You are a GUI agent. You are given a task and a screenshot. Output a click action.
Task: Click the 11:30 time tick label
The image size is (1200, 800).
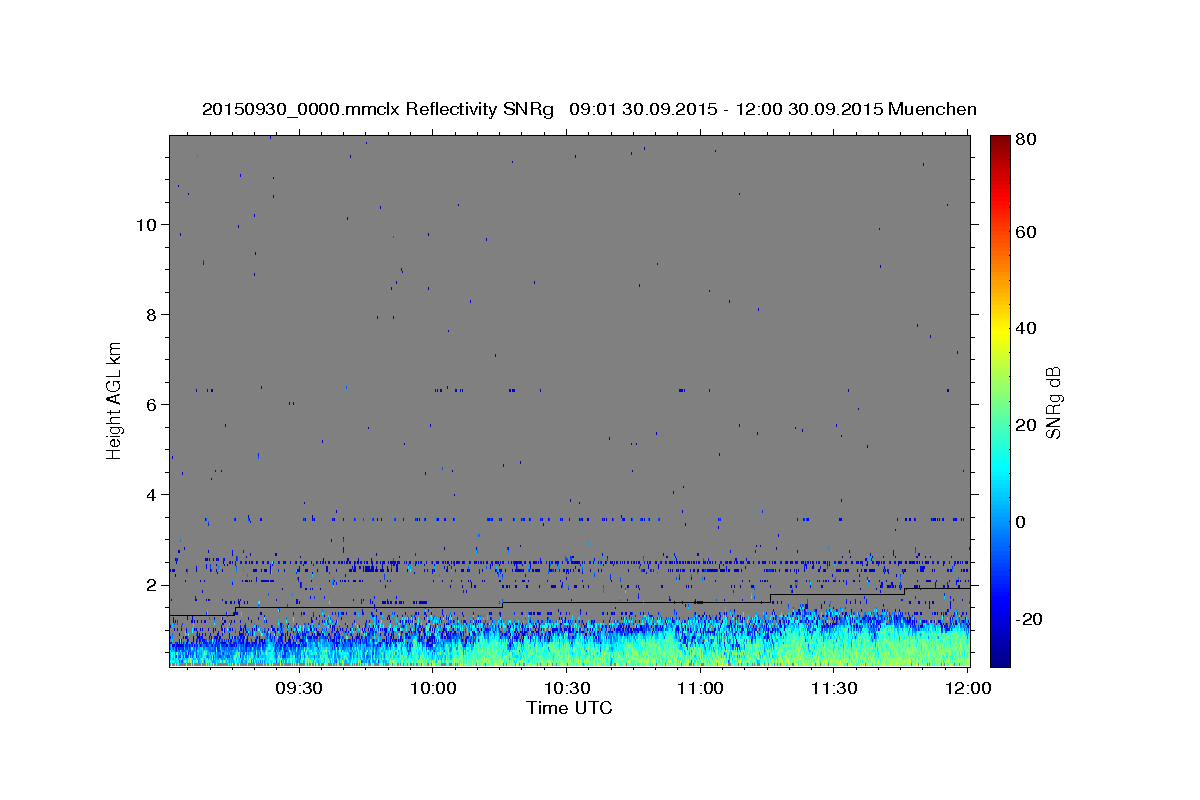[x=835, y=688]
